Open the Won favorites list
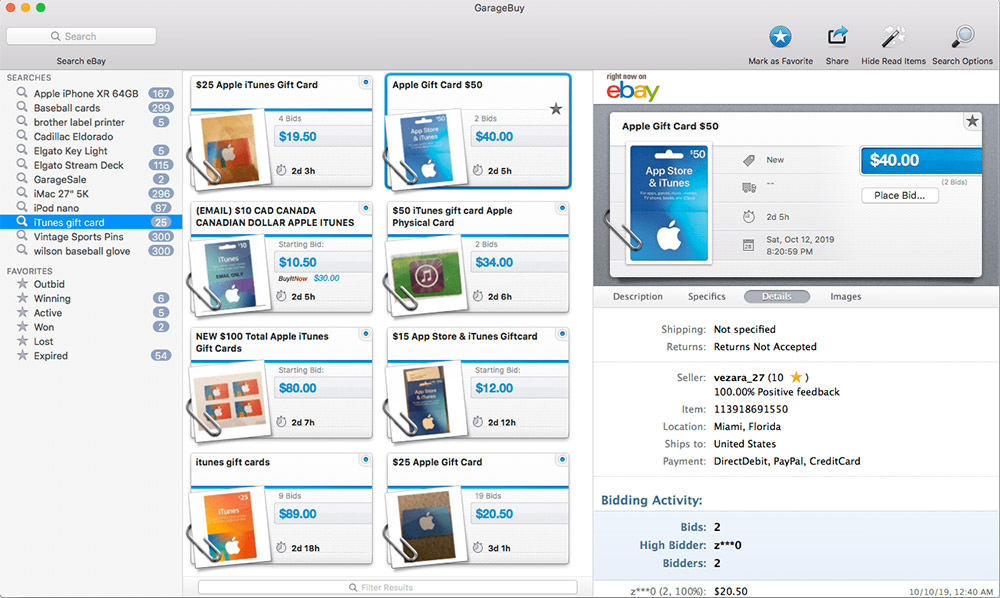 point(91,327)
